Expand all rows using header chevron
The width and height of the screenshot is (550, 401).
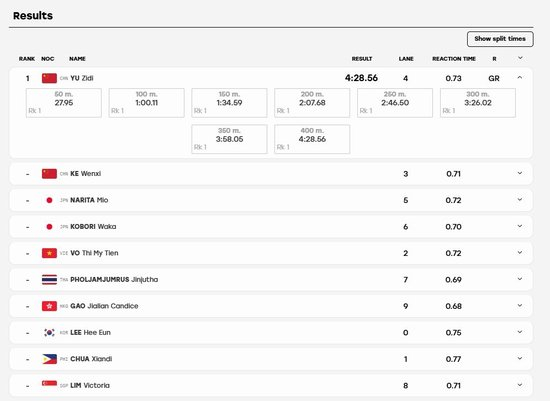tap(520, 58)
